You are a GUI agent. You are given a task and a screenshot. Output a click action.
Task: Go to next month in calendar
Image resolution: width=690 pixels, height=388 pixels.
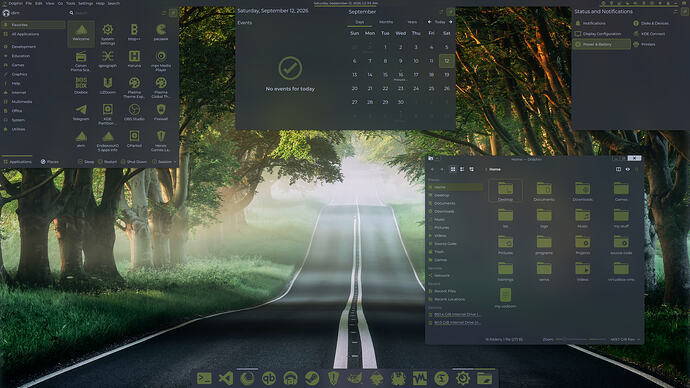(451, 22)
